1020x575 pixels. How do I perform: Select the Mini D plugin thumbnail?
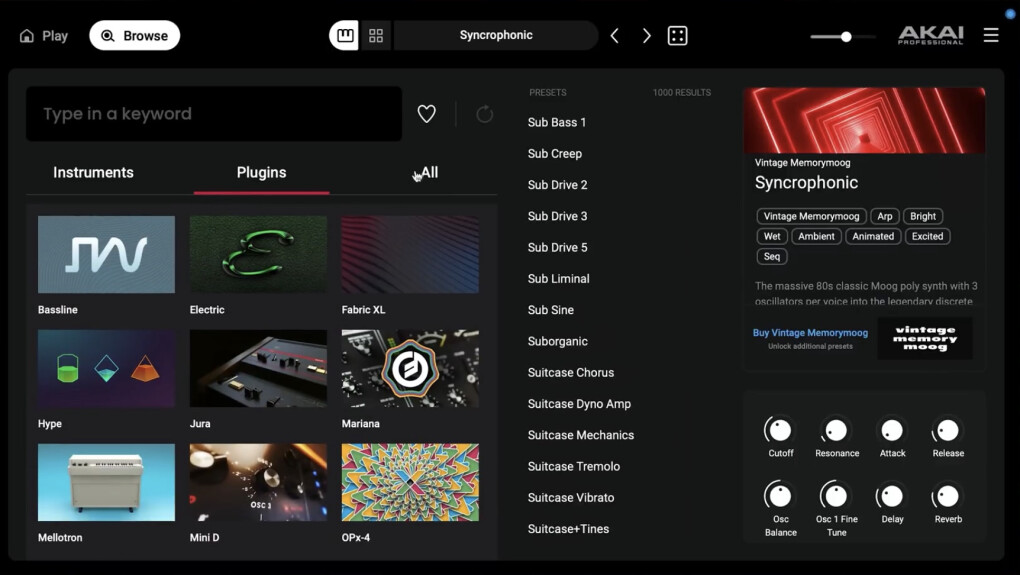[x=258, y=482]
